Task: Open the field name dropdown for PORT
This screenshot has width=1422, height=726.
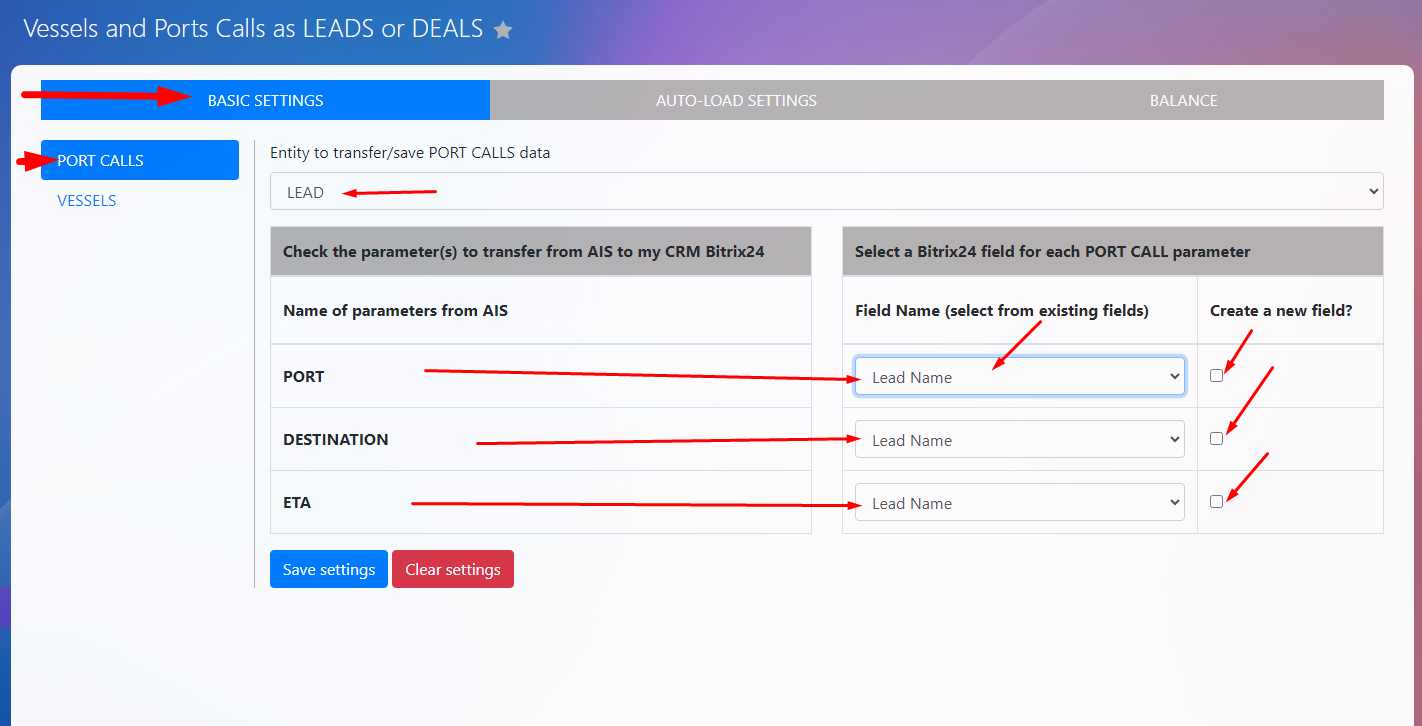Action: coord(1019,377)
